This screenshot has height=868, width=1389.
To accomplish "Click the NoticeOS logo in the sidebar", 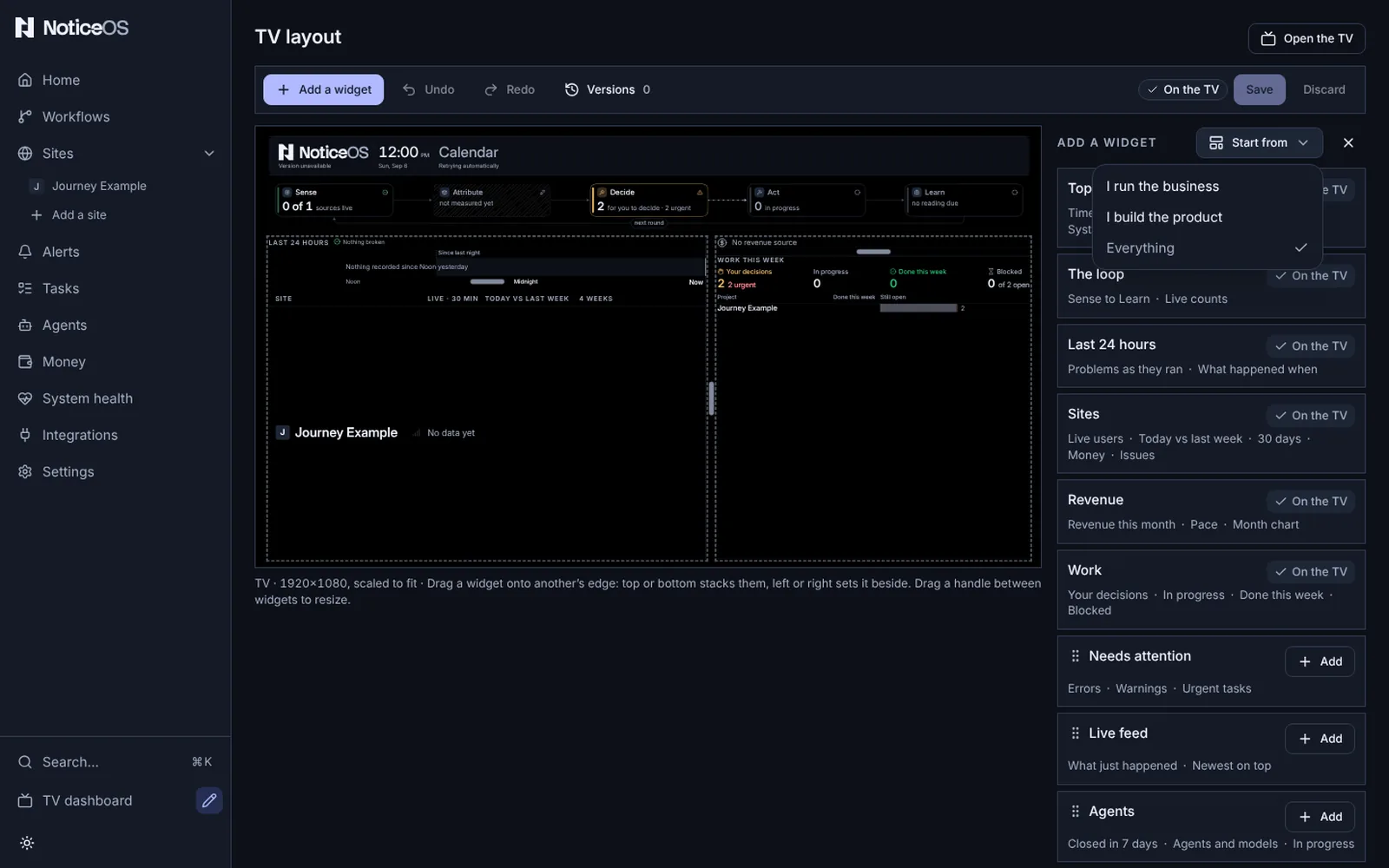I will coord(72,28).
